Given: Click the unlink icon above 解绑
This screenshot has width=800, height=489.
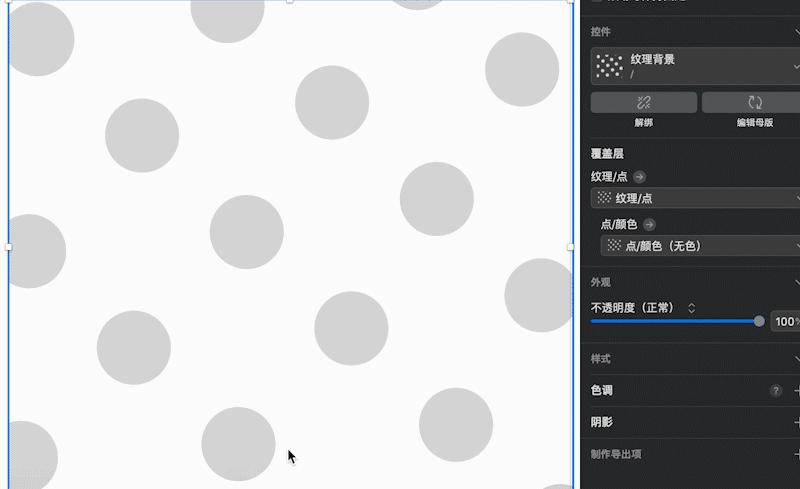Looking at the screenshot, I should [643, 102].
